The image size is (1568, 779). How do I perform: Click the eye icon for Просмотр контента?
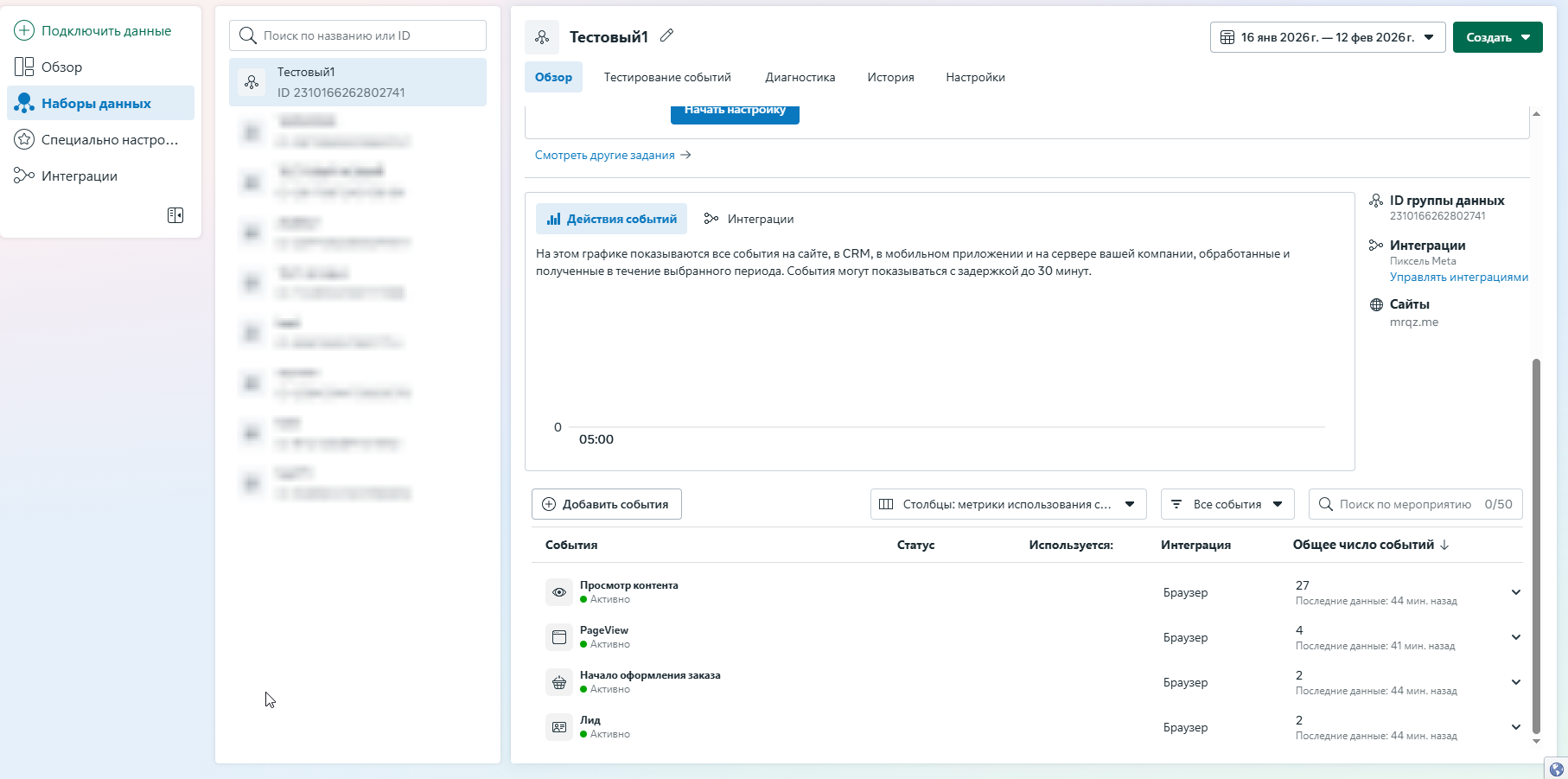coord(559,592)
